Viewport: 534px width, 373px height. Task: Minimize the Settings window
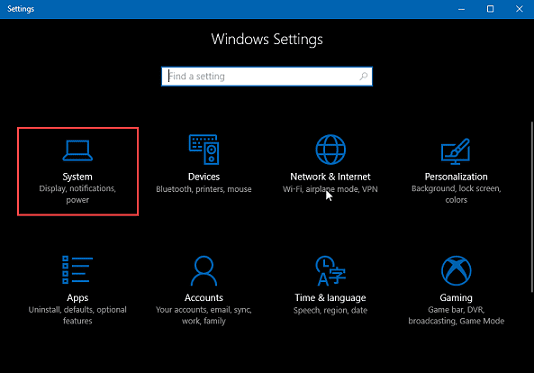[461, 9]
